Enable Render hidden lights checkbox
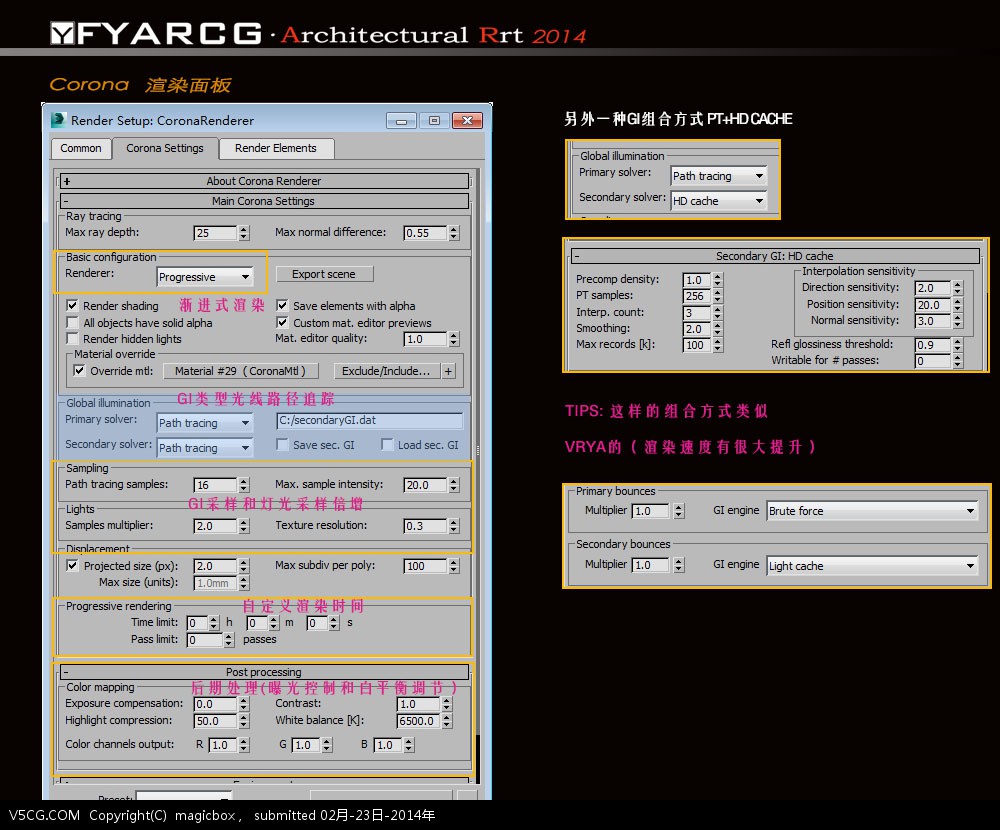The image size is (1000, 830). click(x=73, y=339)
